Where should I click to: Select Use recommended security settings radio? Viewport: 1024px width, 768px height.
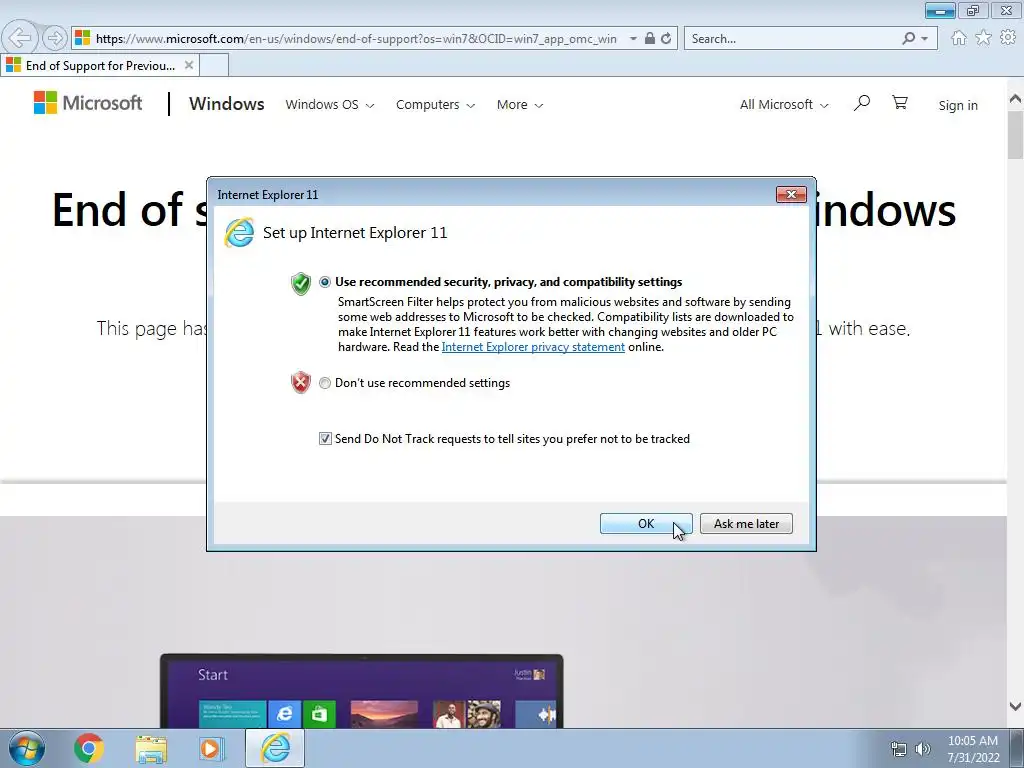click(x=325, y=282)
